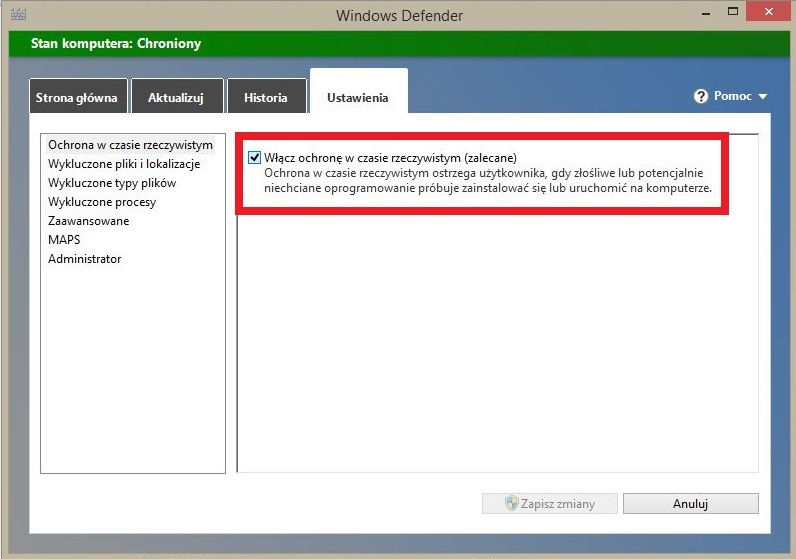This screenshot has height=559, width=796.
Task: Minimize the Windows Defender window
Action: (706, 13)
